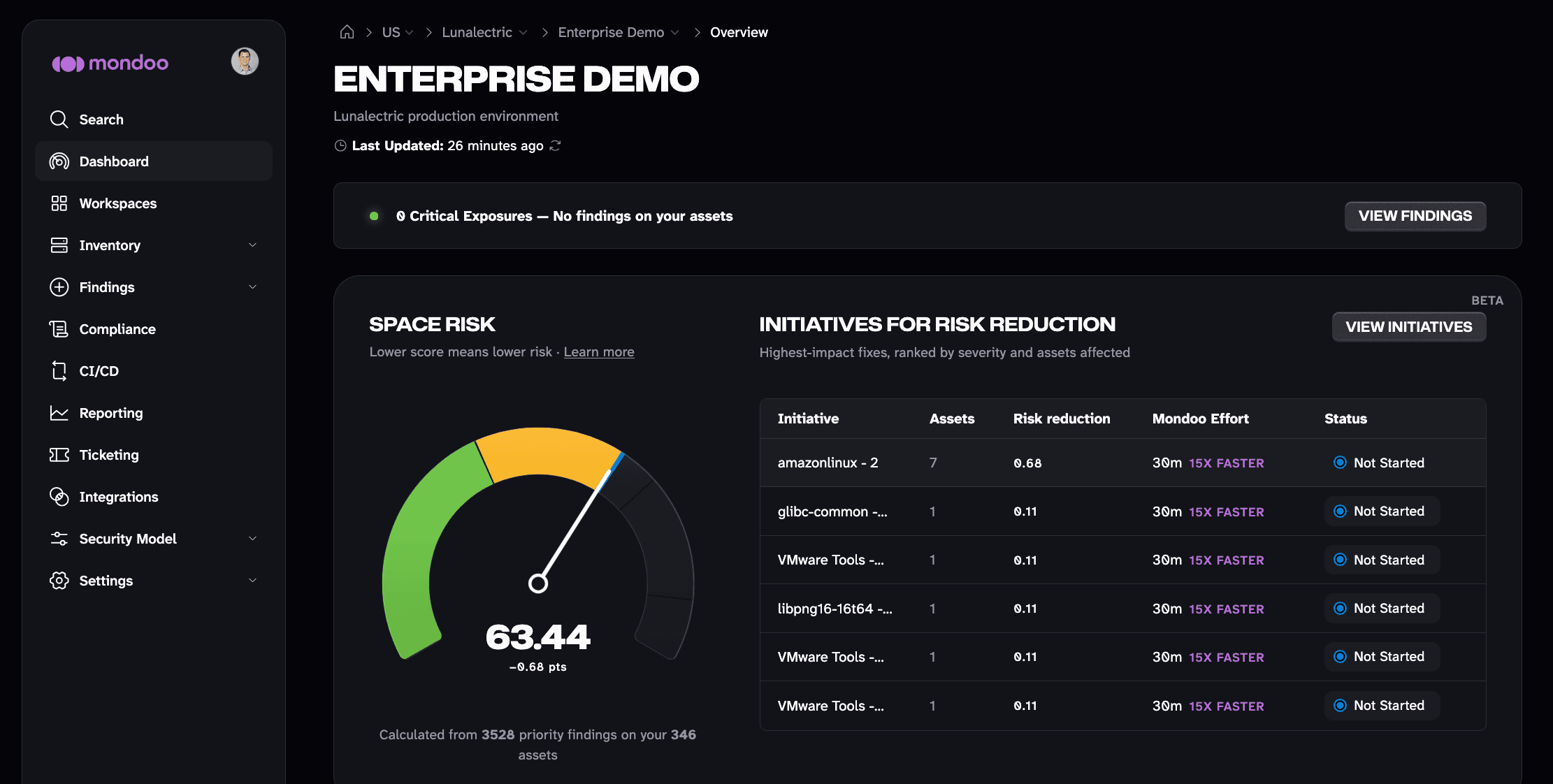Click the Compliance document icon
The image size is (1553, 784).
coord(59,329)
